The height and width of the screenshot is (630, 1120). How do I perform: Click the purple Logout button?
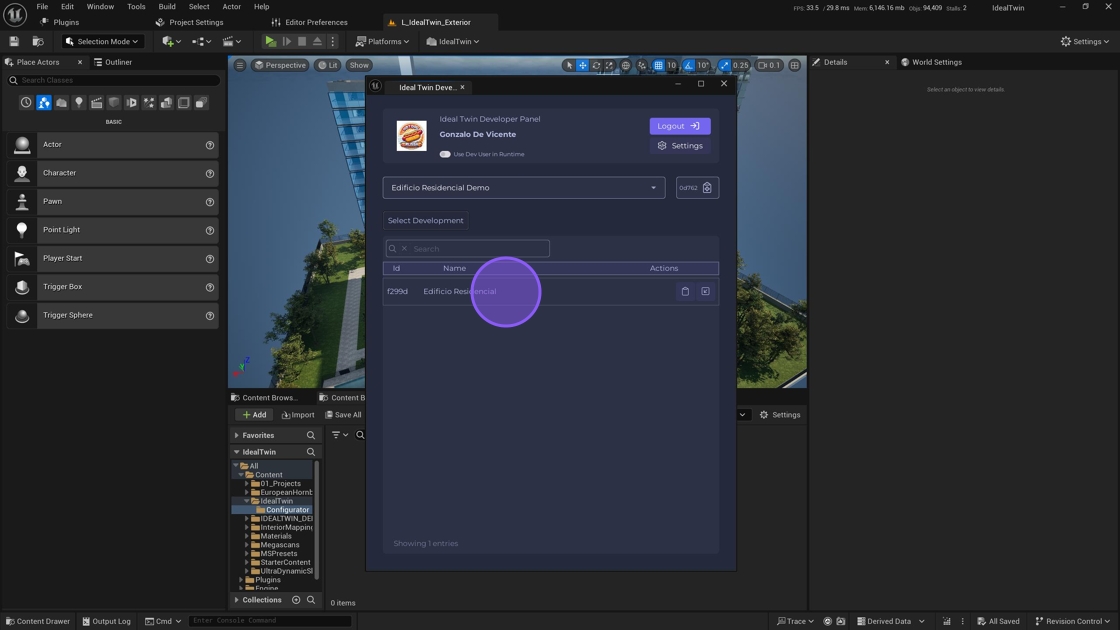(x=680, y=126)
